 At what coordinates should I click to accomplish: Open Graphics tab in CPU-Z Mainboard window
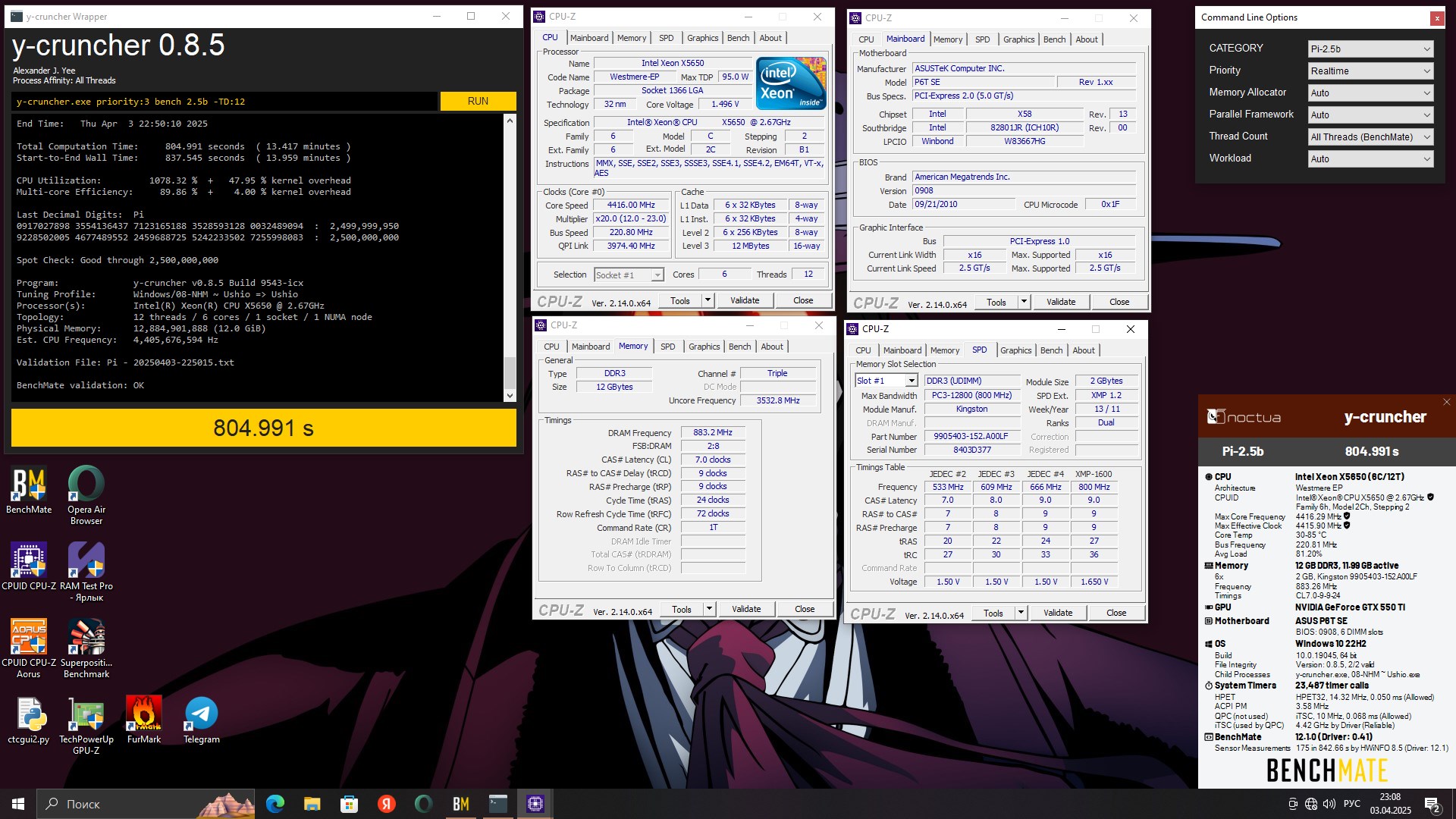(x=1018, y=39)
